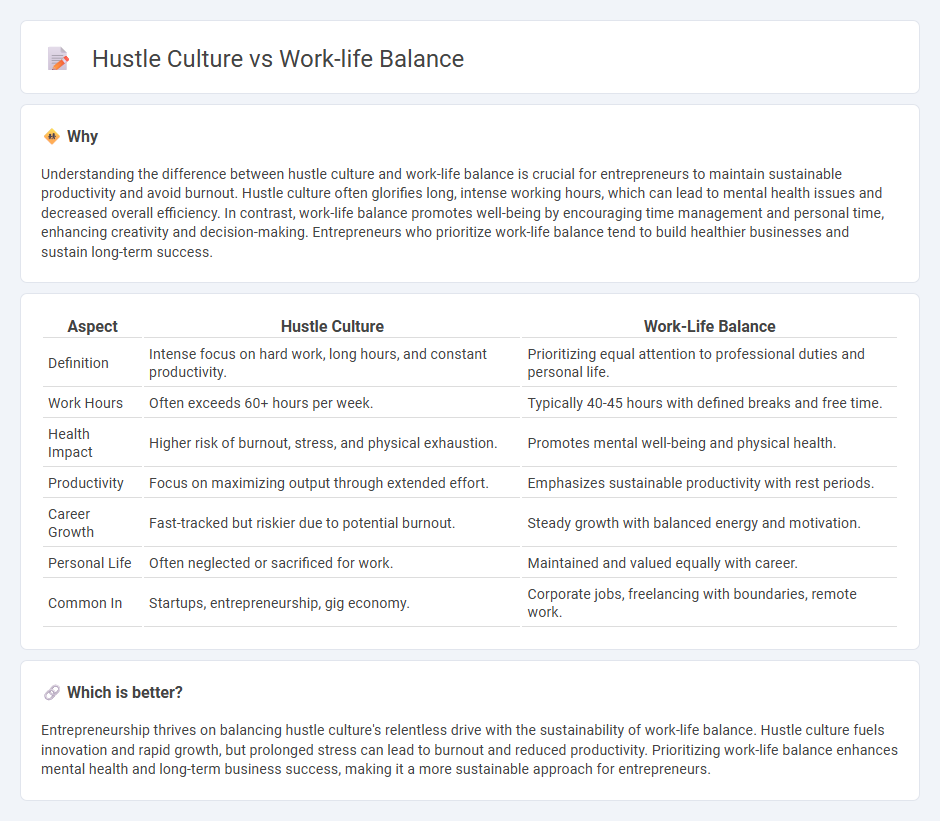This screenshot has height=821, width=940.
Task: Click cell 'Typically 40-45 hours with defined breaks'
Action: (x=709, y=403)
